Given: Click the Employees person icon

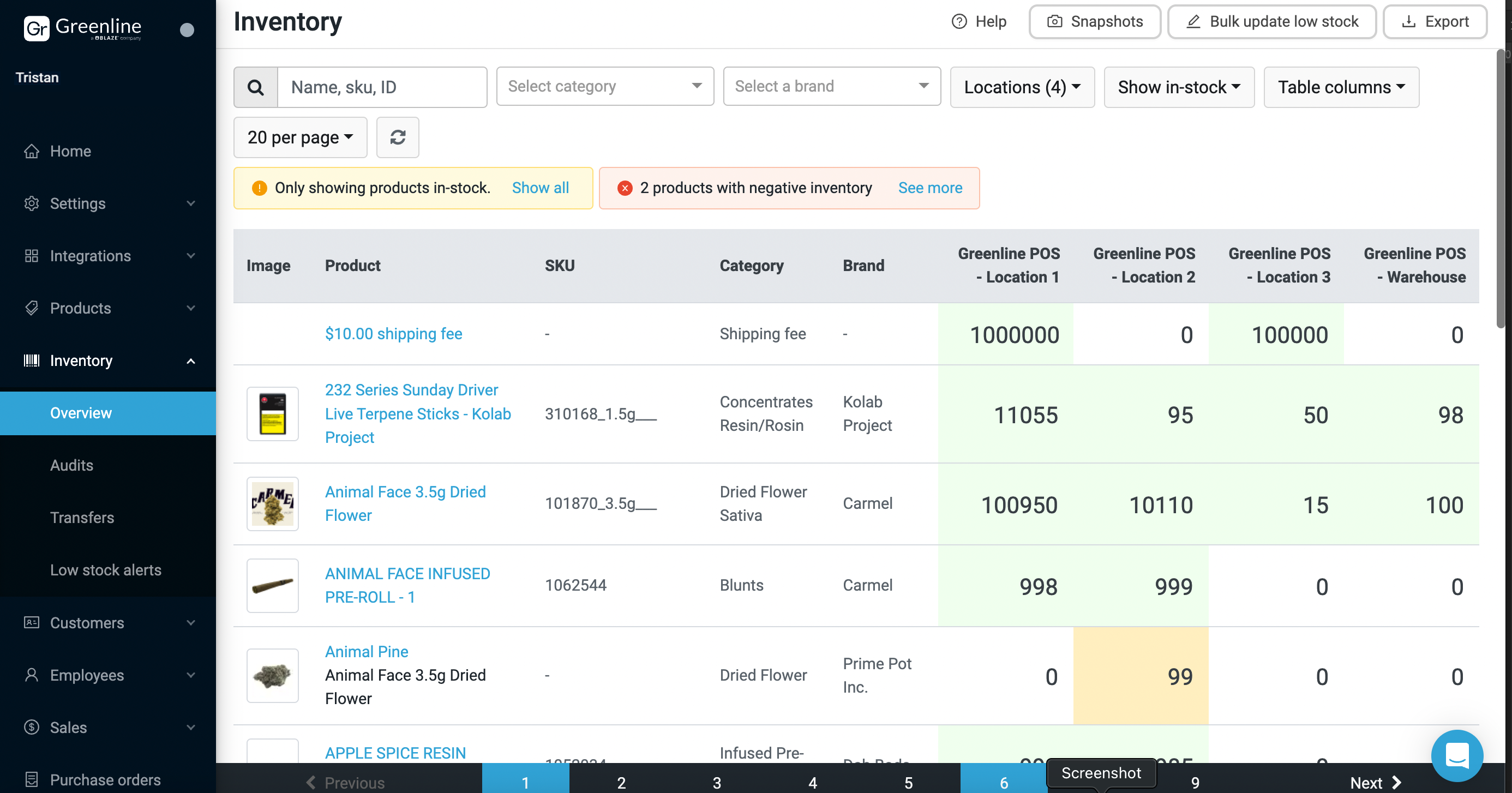Looking at the screenshot, I should [x=32, y=675].
